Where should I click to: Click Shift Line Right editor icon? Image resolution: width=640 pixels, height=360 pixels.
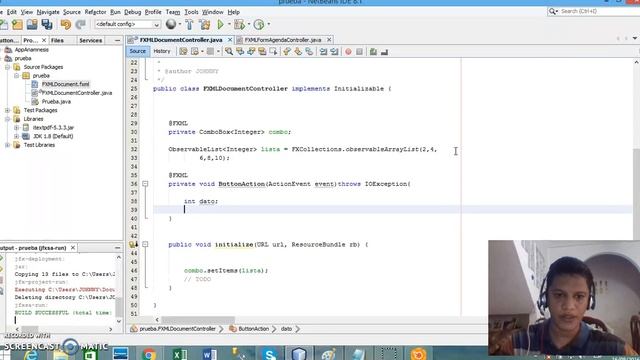pyautogui.click(x=334, y=51)
